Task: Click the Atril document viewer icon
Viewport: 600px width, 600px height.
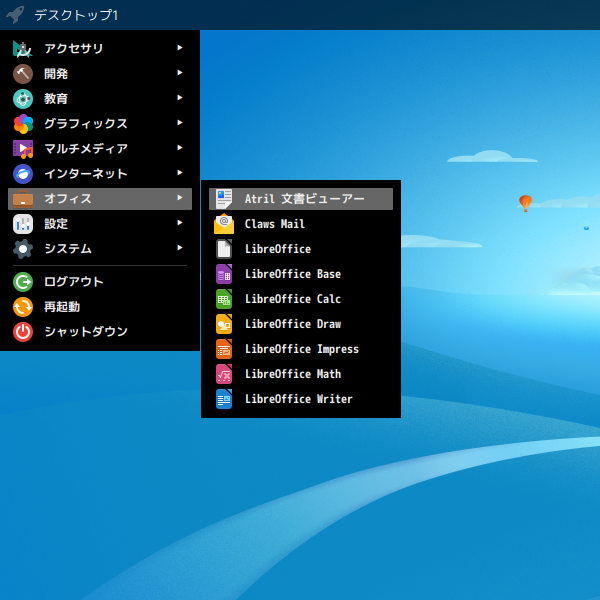Action: [224, 199]
